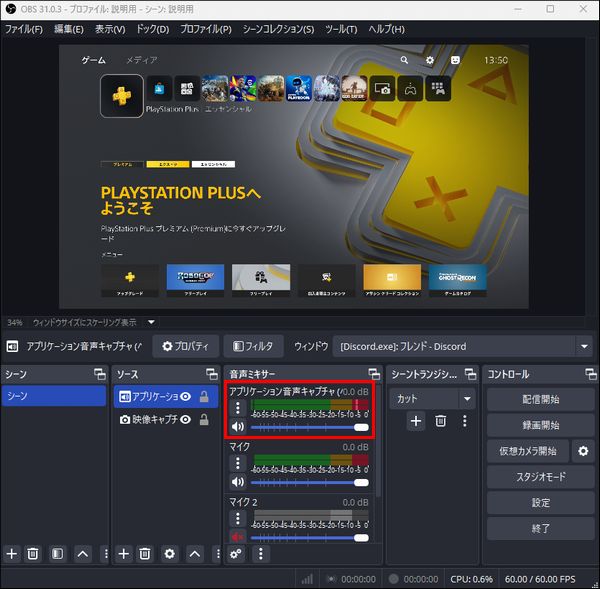Remove selected scene with trash icon
The height and width of the screenshot is (589, 600).
[33, 554]
